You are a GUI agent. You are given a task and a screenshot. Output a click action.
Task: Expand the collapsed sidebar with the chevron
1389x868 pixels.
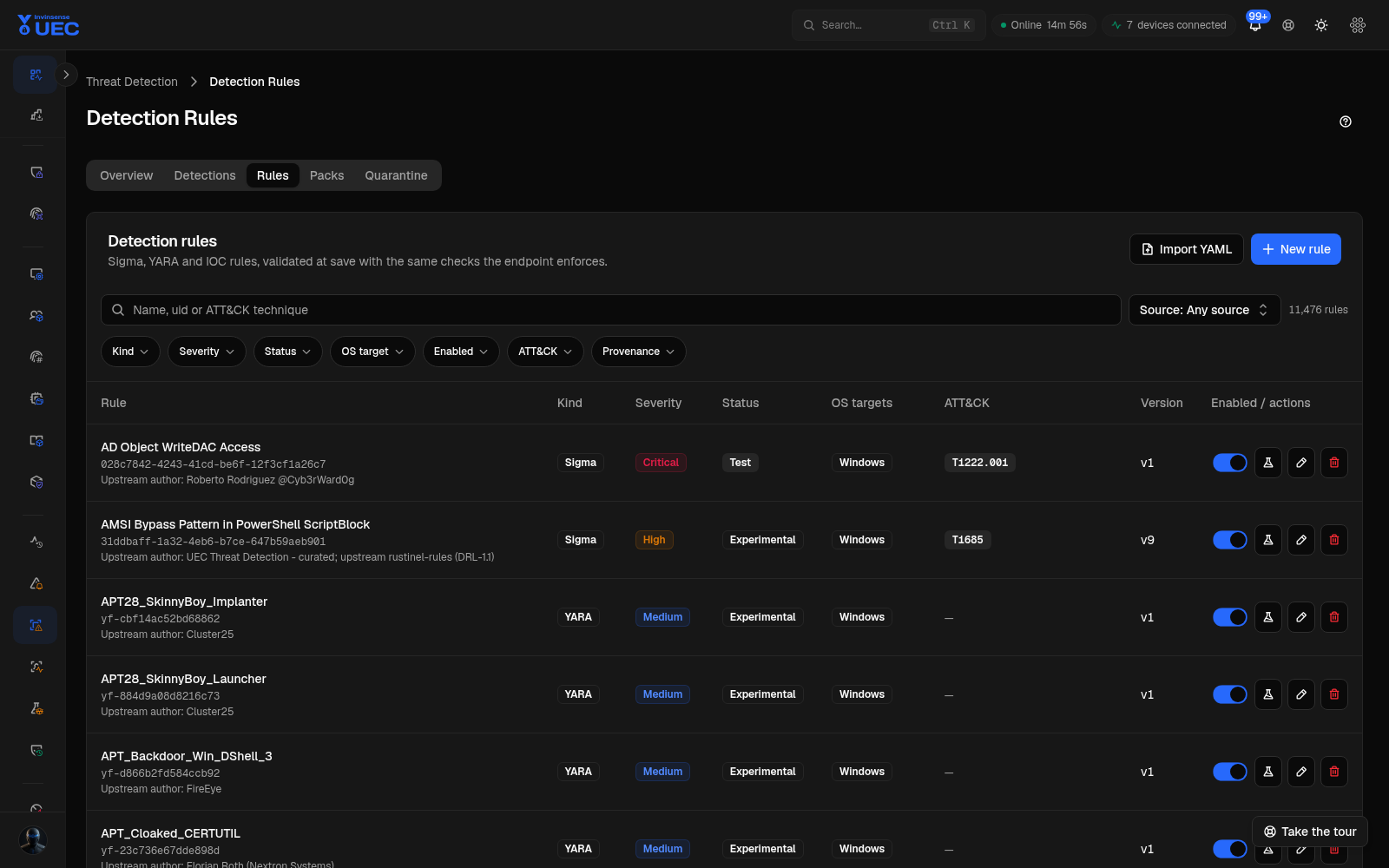tap(66, 75)
